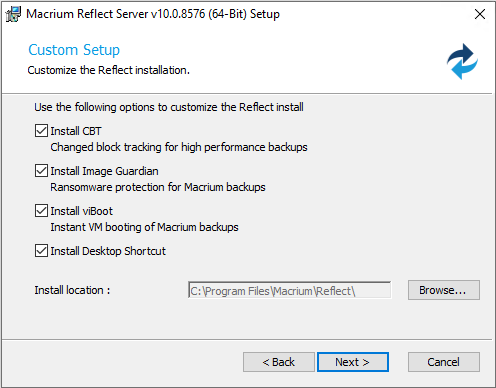Click the Install CBT label text

pyautogui.click(x=76, y=131)
